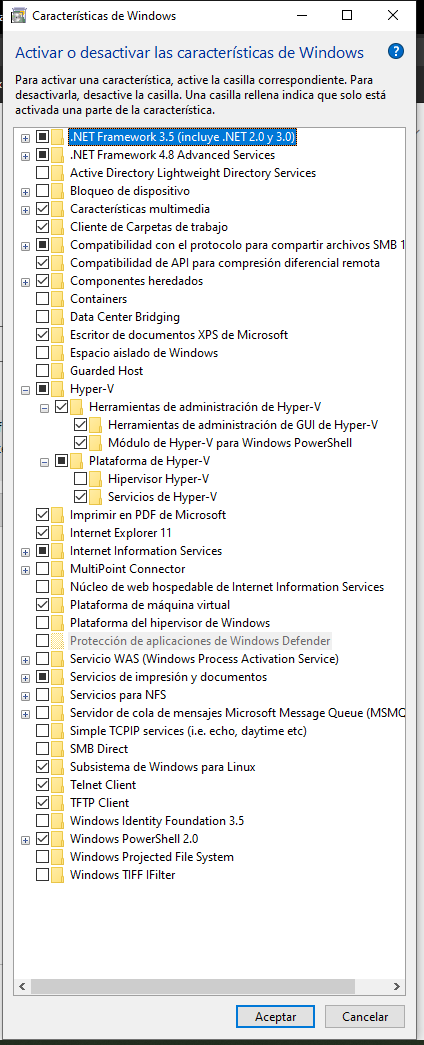Expand the .NET Framework 3.5 node

[25, 138]
